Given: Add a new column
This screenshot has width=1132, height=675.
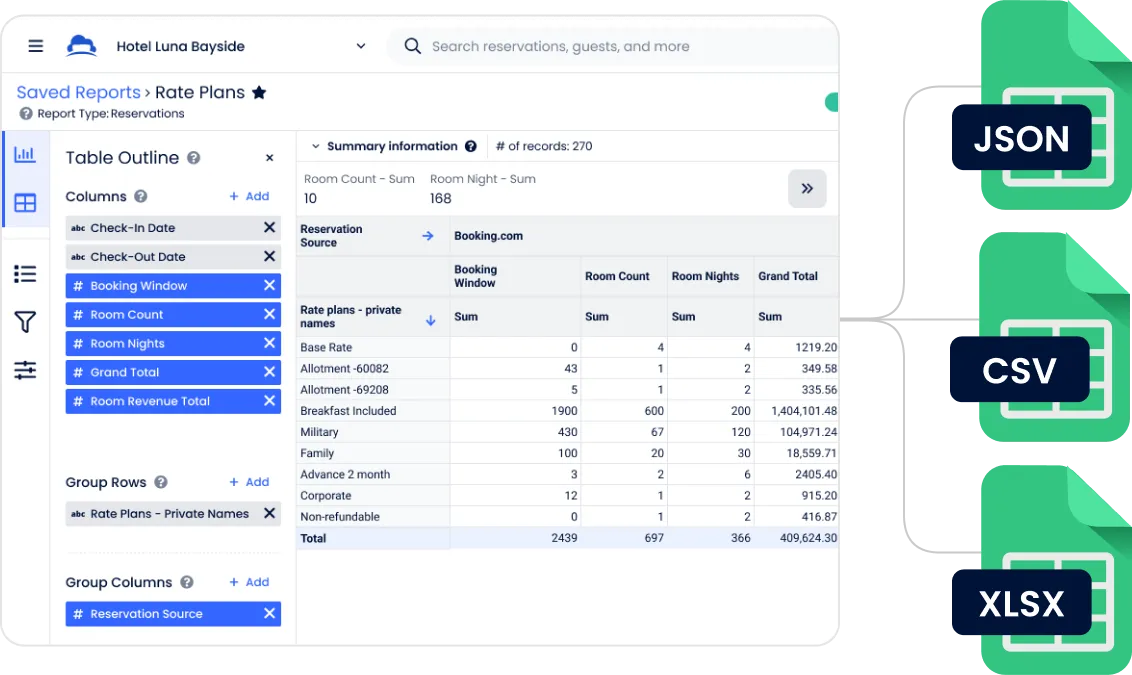Looking at the screenshot, I should click(x=249, y=196).
